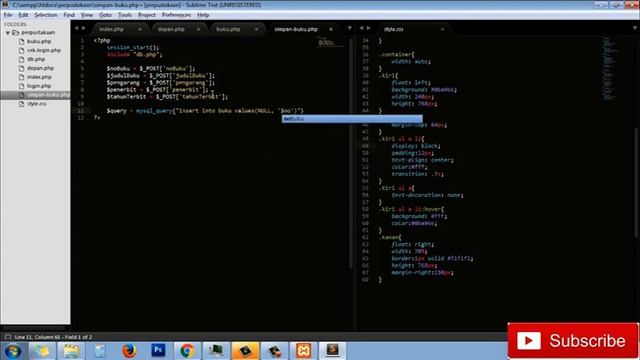Click the perpustakaan folder icon
640x360 pixels.
[x=16, y=32]
